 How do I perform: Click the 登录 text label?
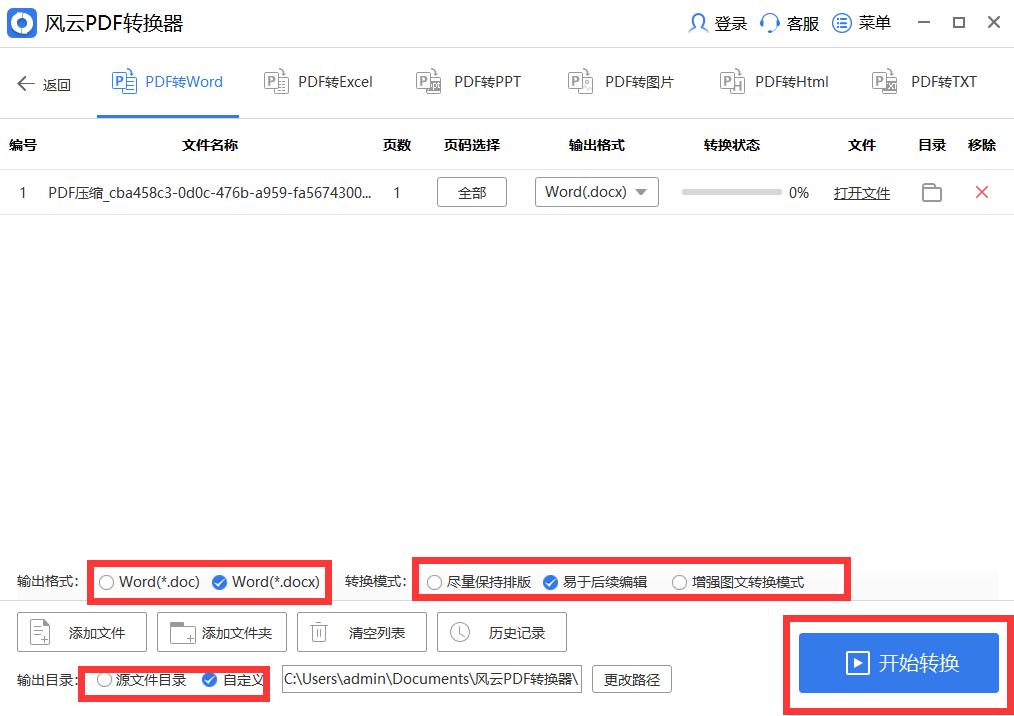tap(731, 24)
